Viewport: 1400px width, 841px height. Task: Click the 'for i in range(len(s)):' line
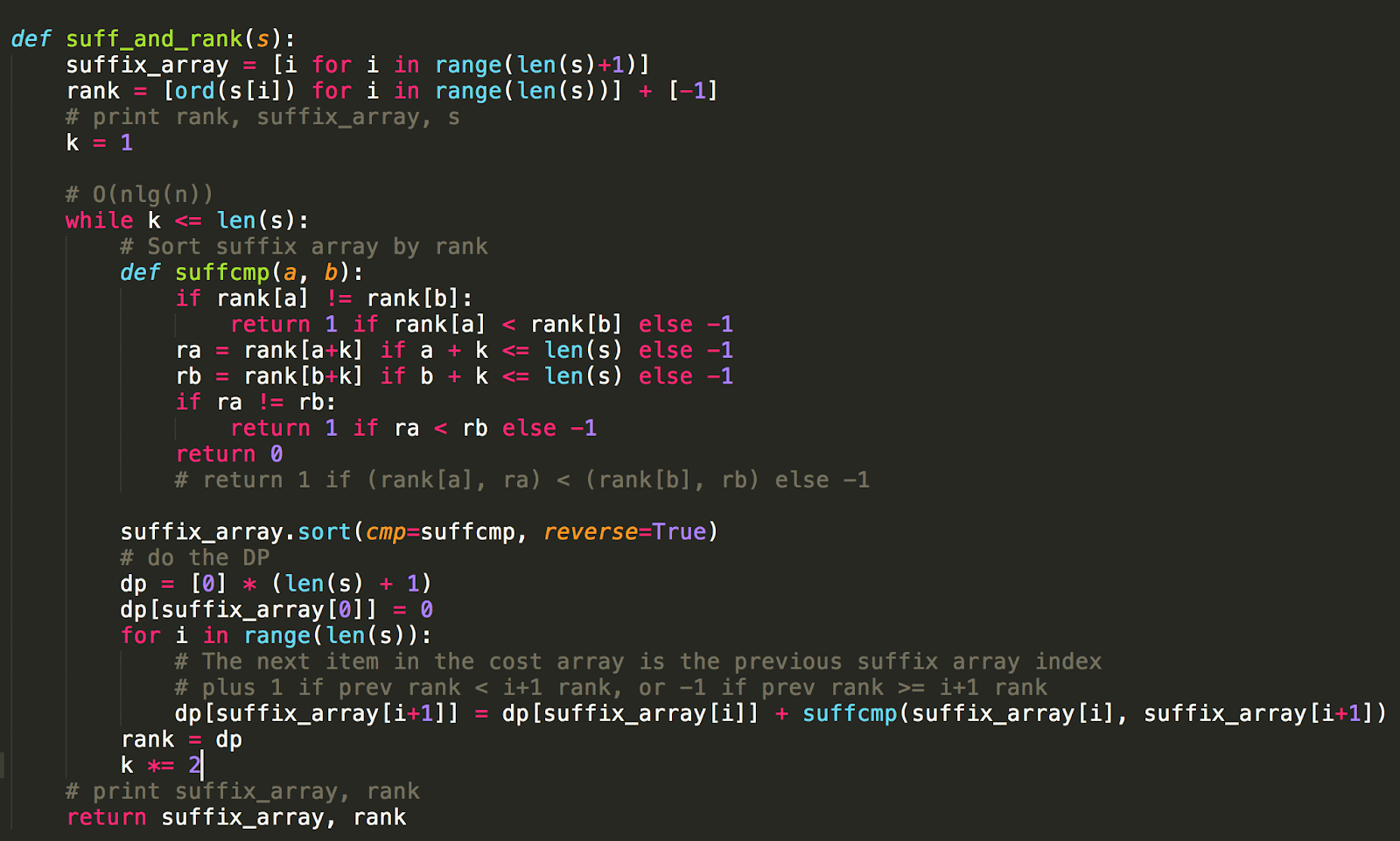tap(276, 635)
